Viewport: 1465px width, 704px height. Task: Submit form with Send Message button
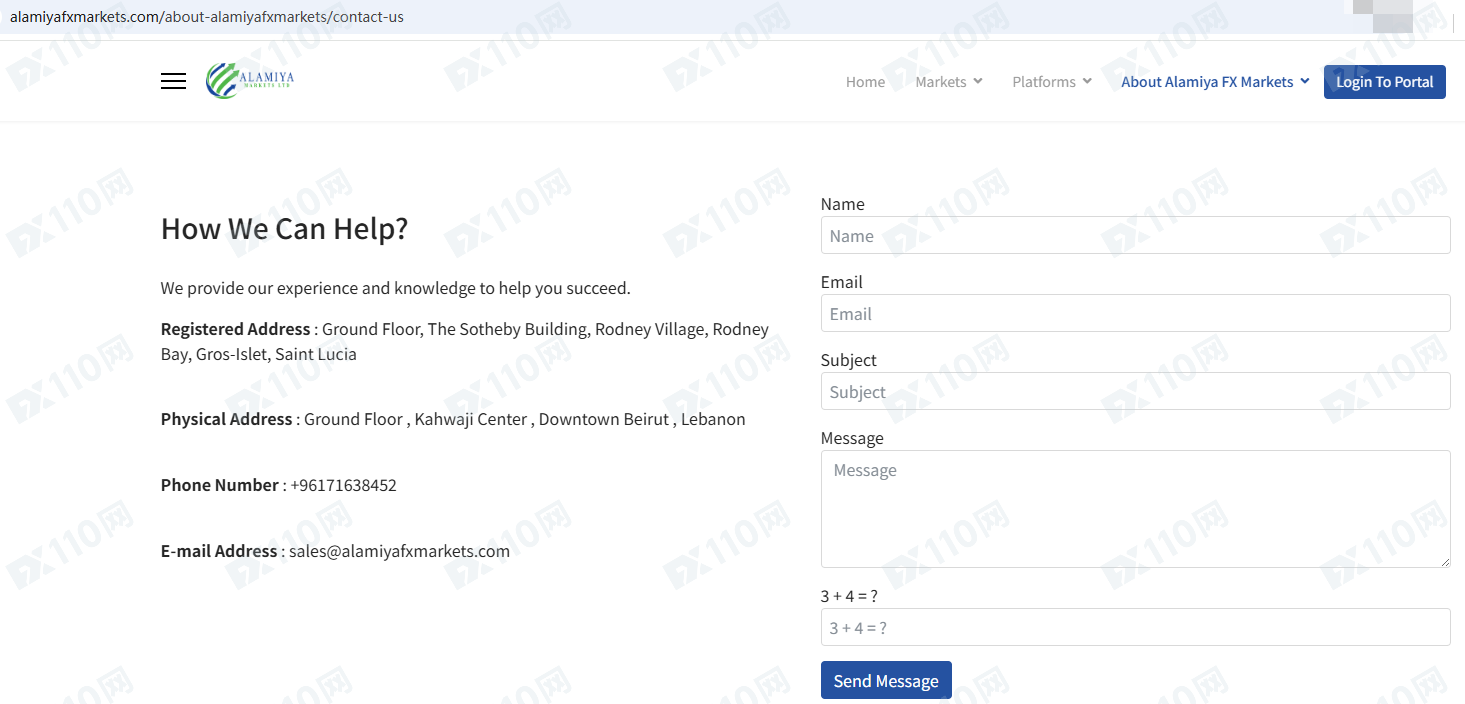pos(886,681)
